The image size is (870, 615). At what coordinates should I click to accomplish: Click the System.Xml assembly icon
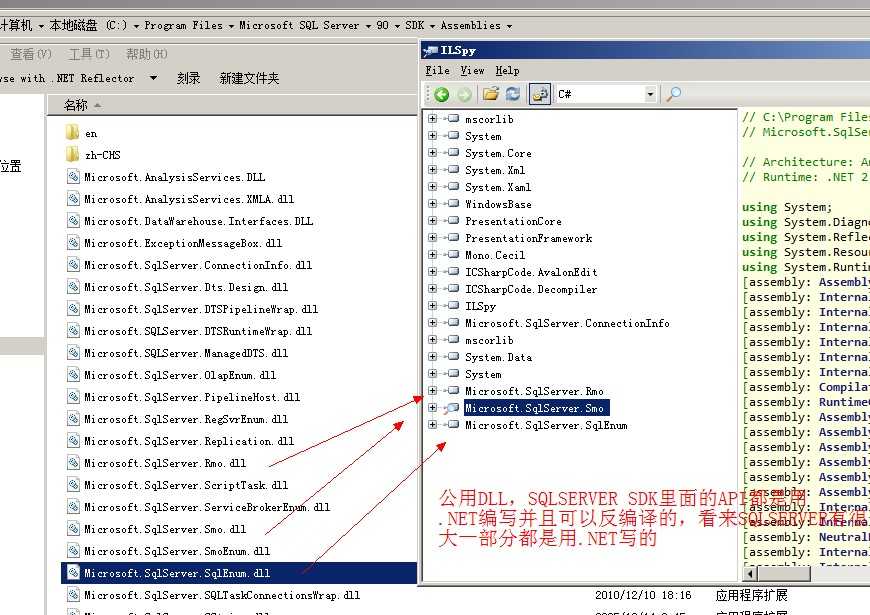click(x=453, y=169)
